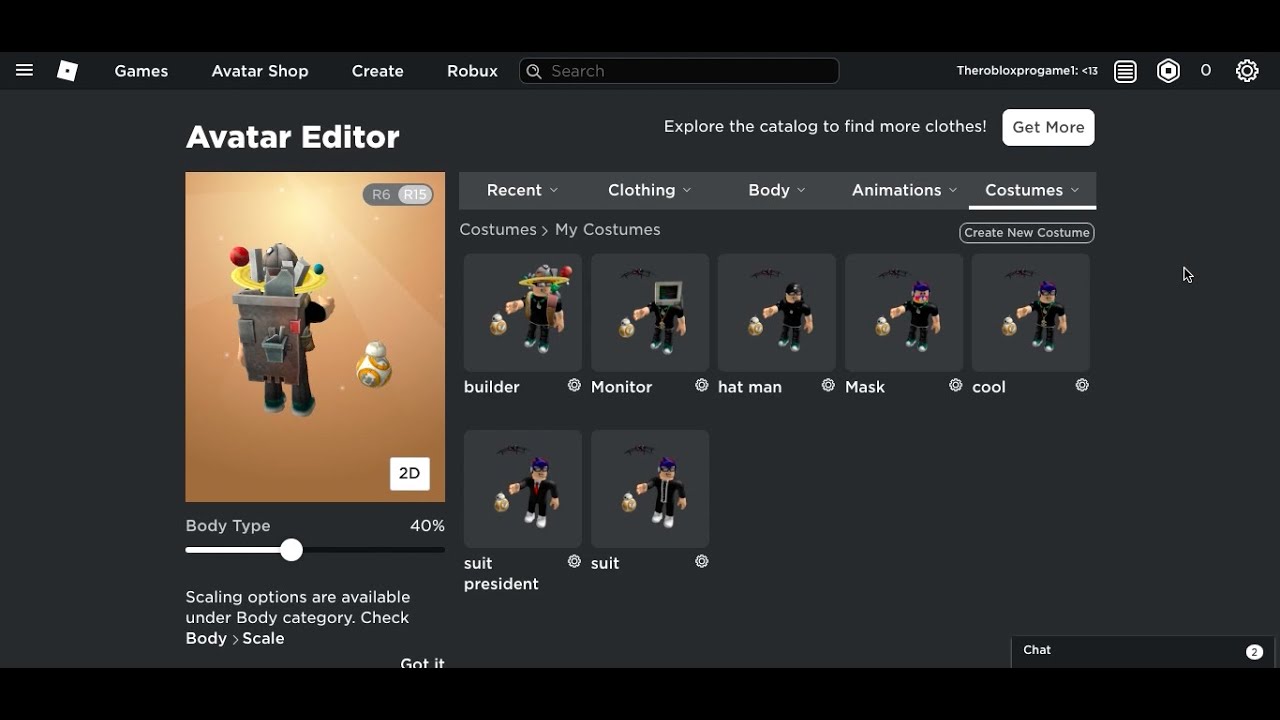The height and width of the screenshot is (720, 1280).
Task: Open settings gear for Monitor costume
Action: coord(701,385)
